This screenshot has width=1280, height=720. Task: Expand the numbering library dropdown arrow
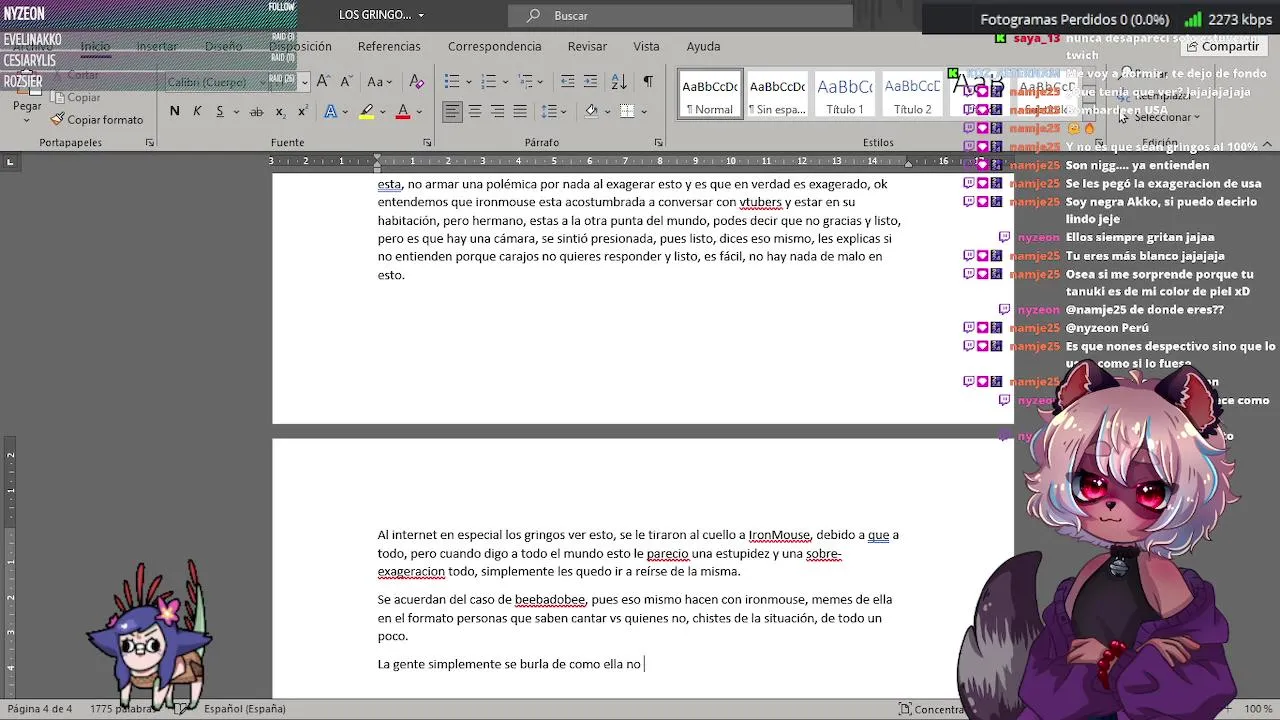pos(504,82)
